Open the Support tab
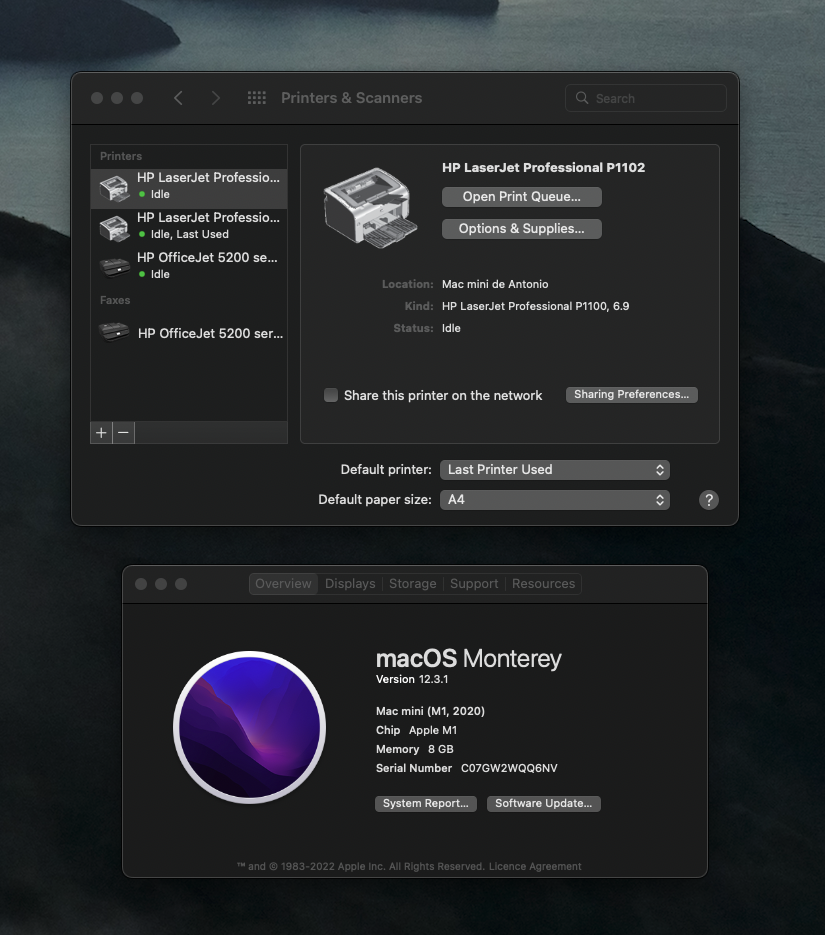The image size is (825, 935). click(x=474, y=584)
